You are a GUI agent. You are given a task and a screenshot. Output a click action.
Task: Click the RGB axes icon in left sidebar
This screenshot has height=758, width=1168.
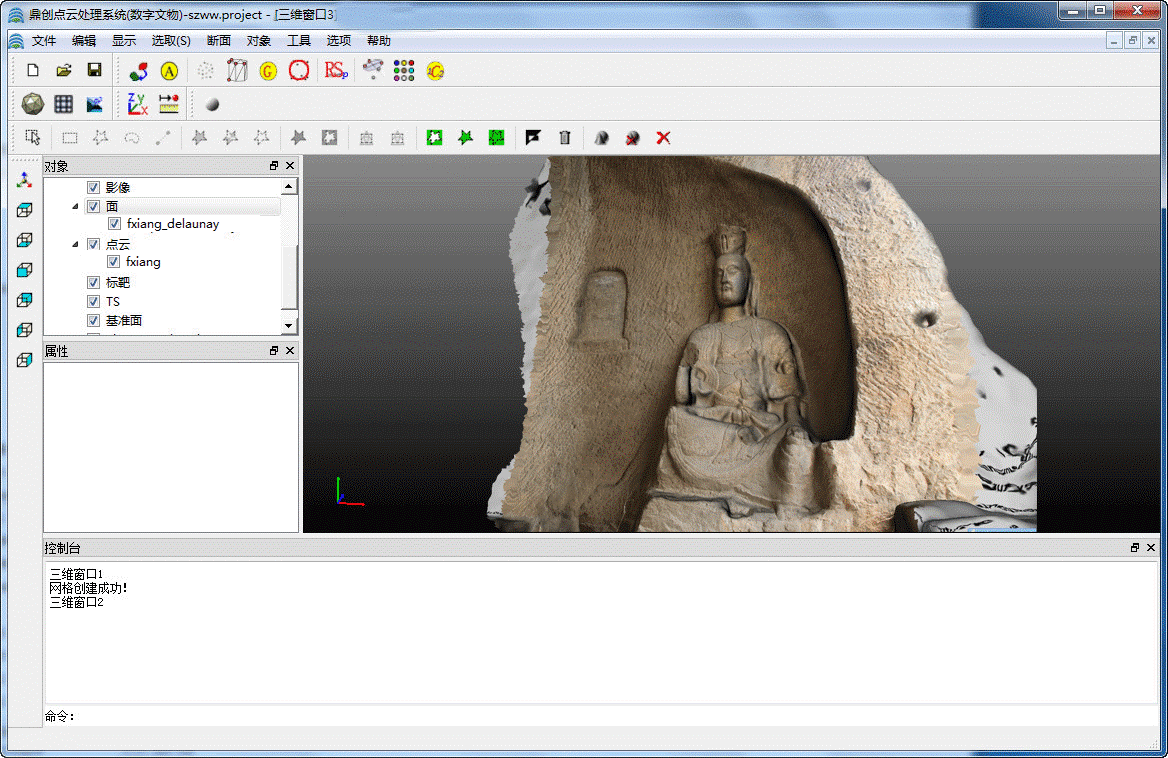click(25, 180)
